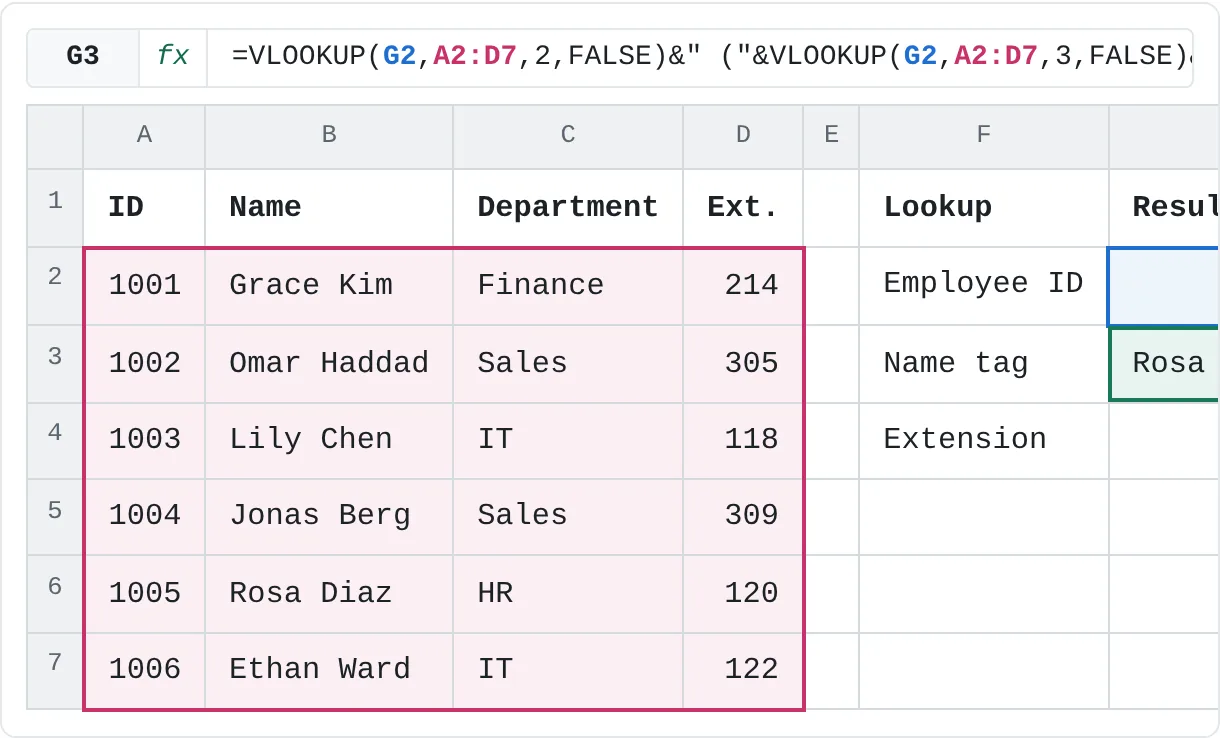Click the Finance department cell
The height and width of the screenshot is (738, 1220).
[568, 286]
